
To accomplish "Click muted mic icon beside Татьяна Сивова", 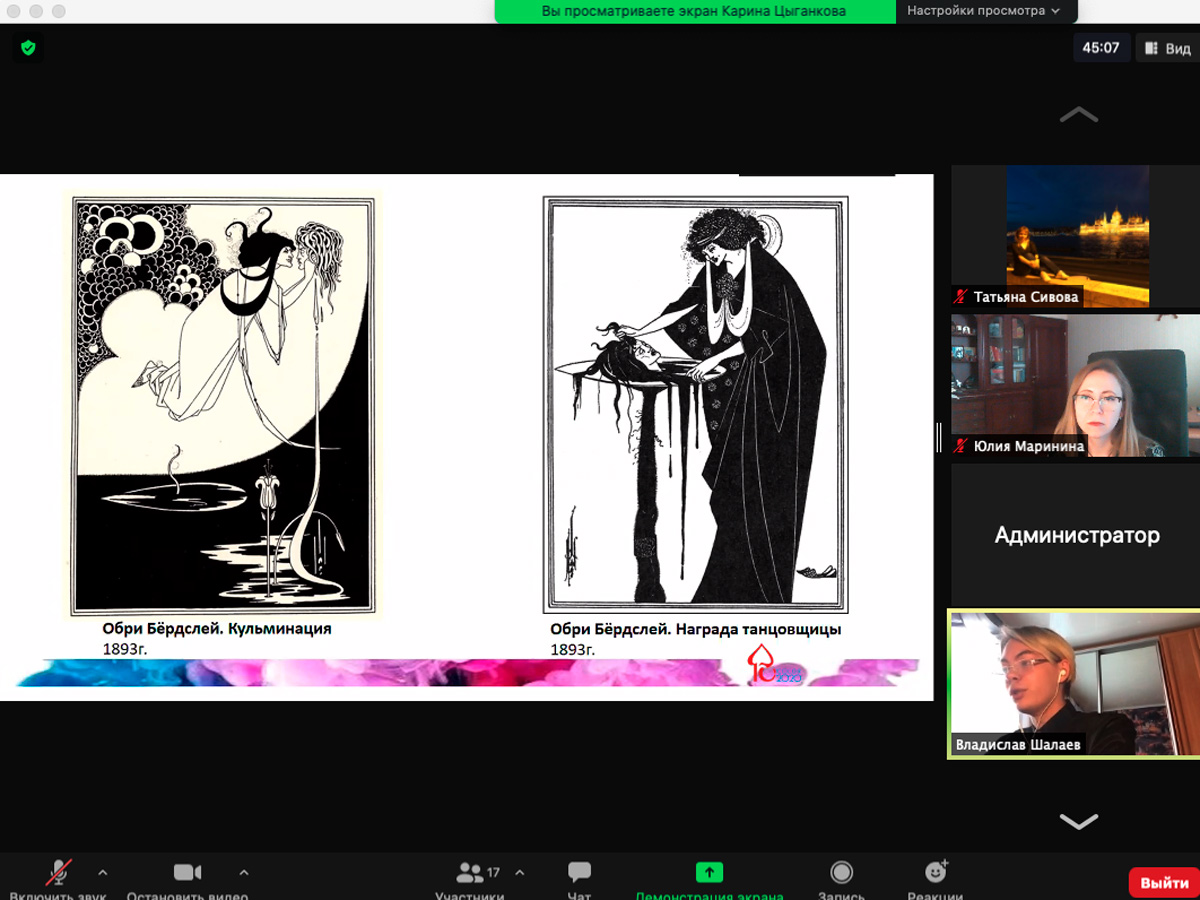I will click(962, 296).
